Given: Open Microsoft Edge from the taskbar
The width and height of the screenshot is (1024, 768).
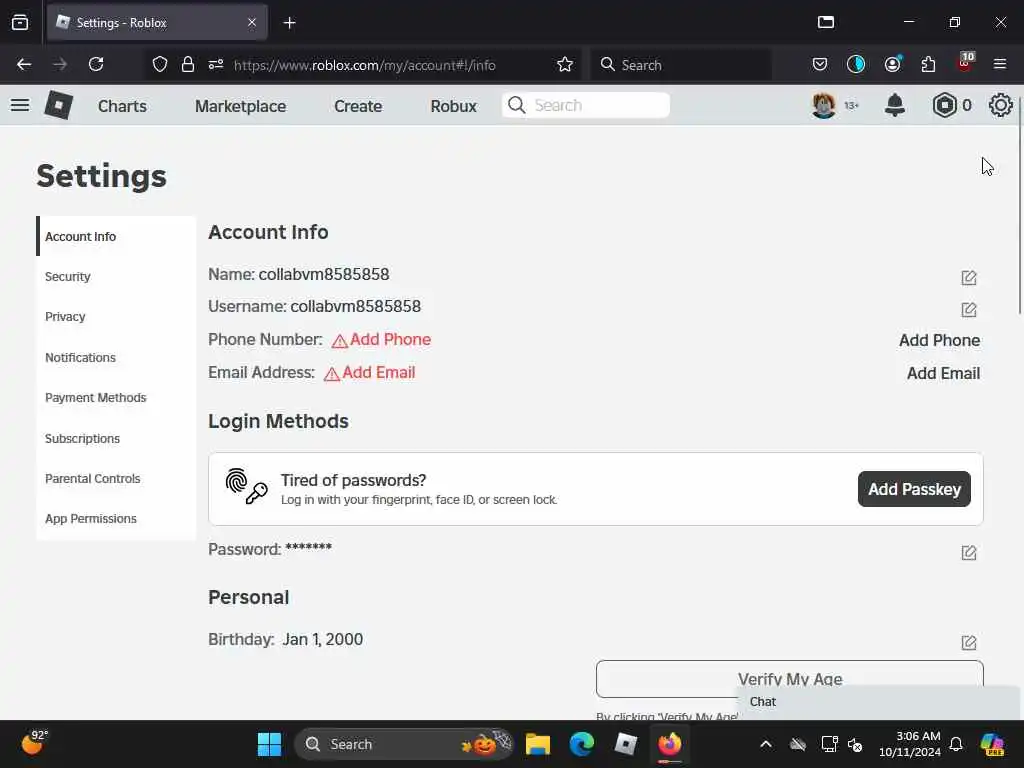Looking at the screenshot, I should (x=581, y=744).
